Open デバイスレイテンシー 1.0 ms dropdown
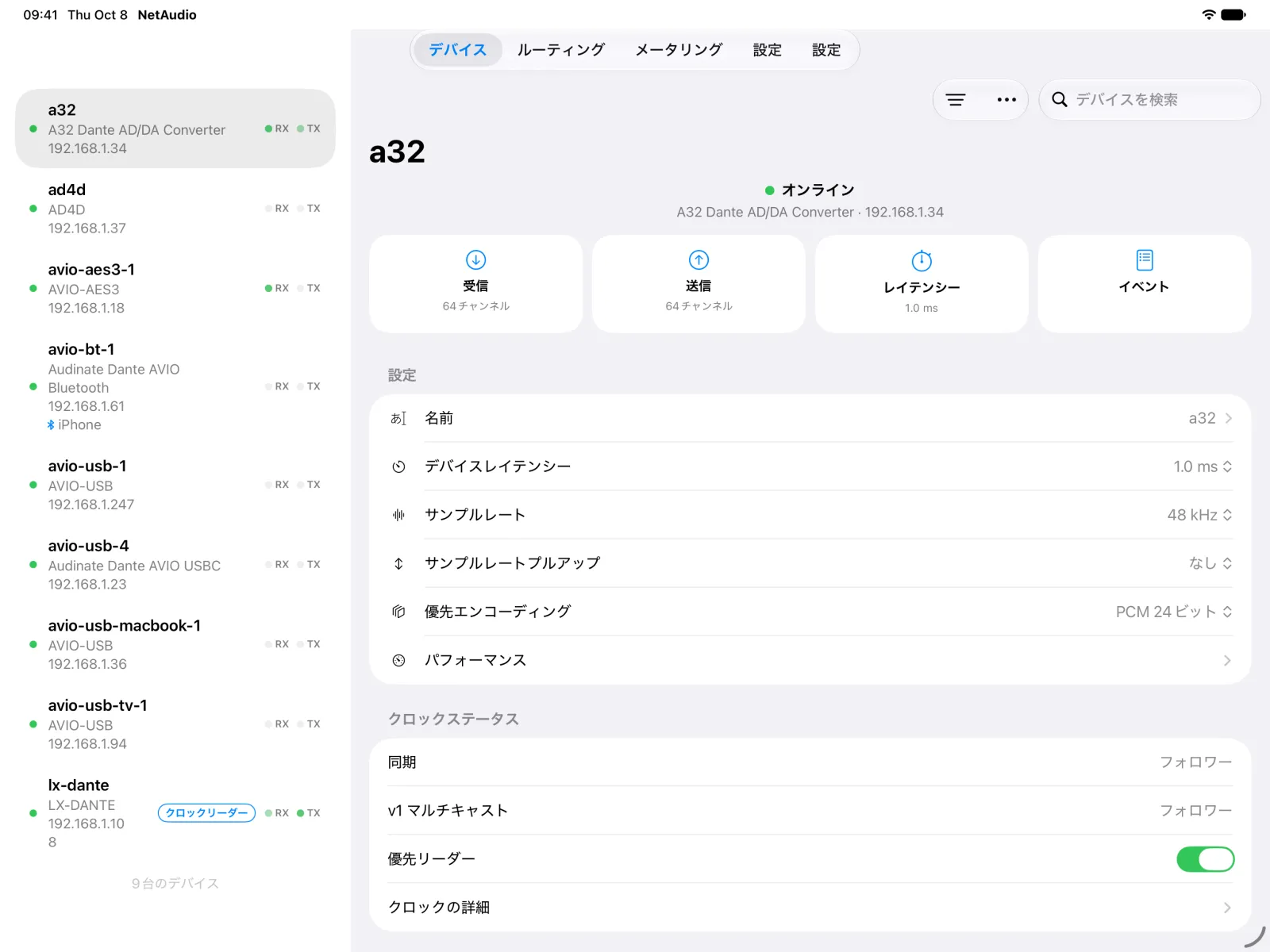The width and height of the screenshot is (1270, 952). (x=1203, y=466)
